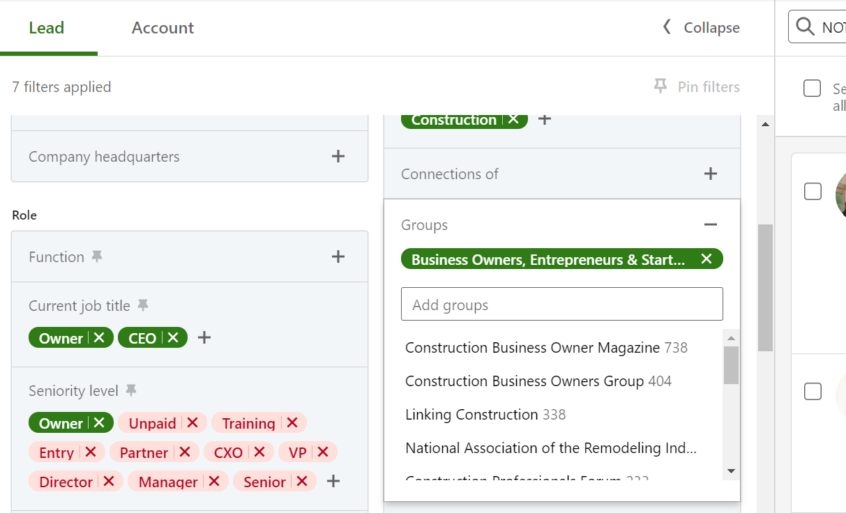Click the search magnifier icon

[805, 26]
